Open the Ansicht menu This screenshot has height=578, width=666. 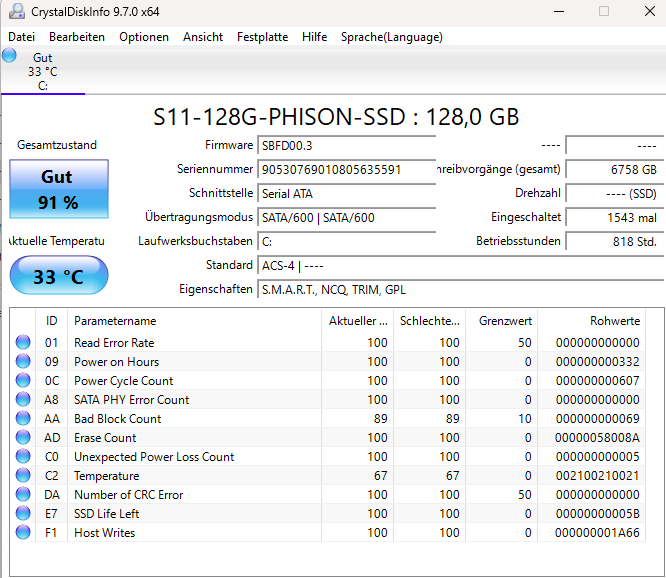pyautogui.click(x=203, y=37)
